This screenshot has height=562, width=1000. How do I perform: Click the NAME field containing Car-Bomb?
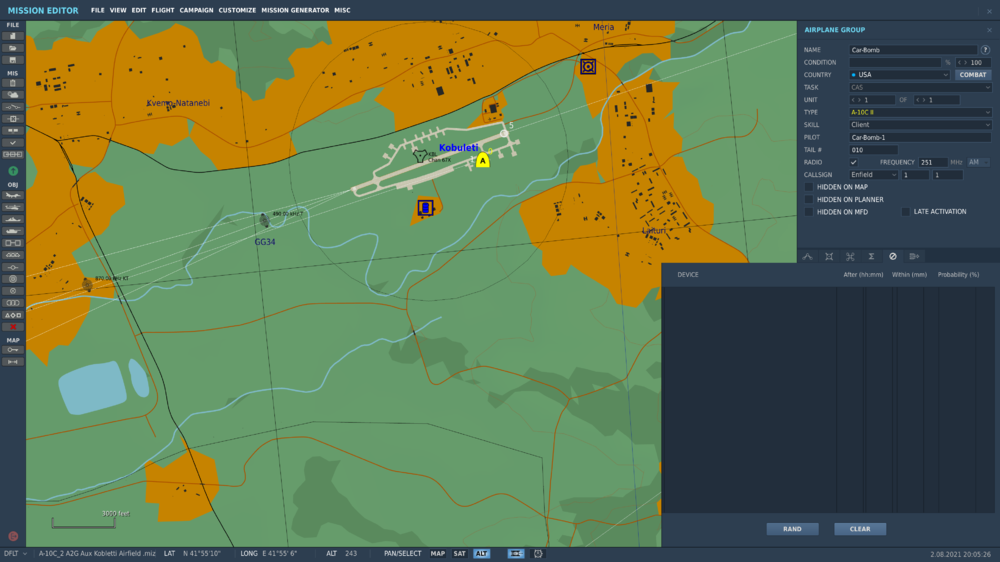(913, 50)
